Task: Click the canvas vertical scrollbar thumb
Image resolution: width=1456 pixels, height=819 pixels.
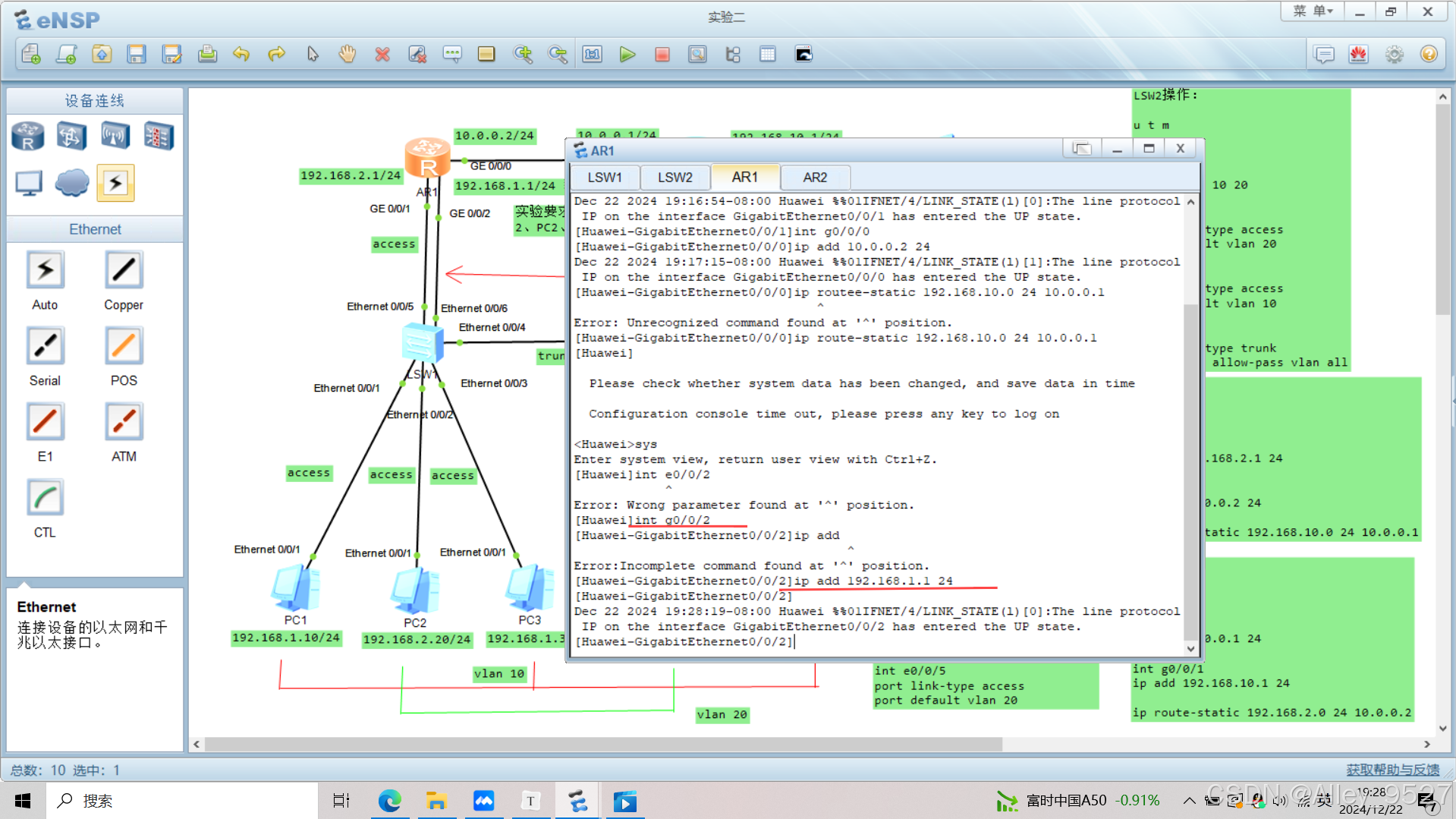Action: pyautogui.click(x=1442, y=209)
